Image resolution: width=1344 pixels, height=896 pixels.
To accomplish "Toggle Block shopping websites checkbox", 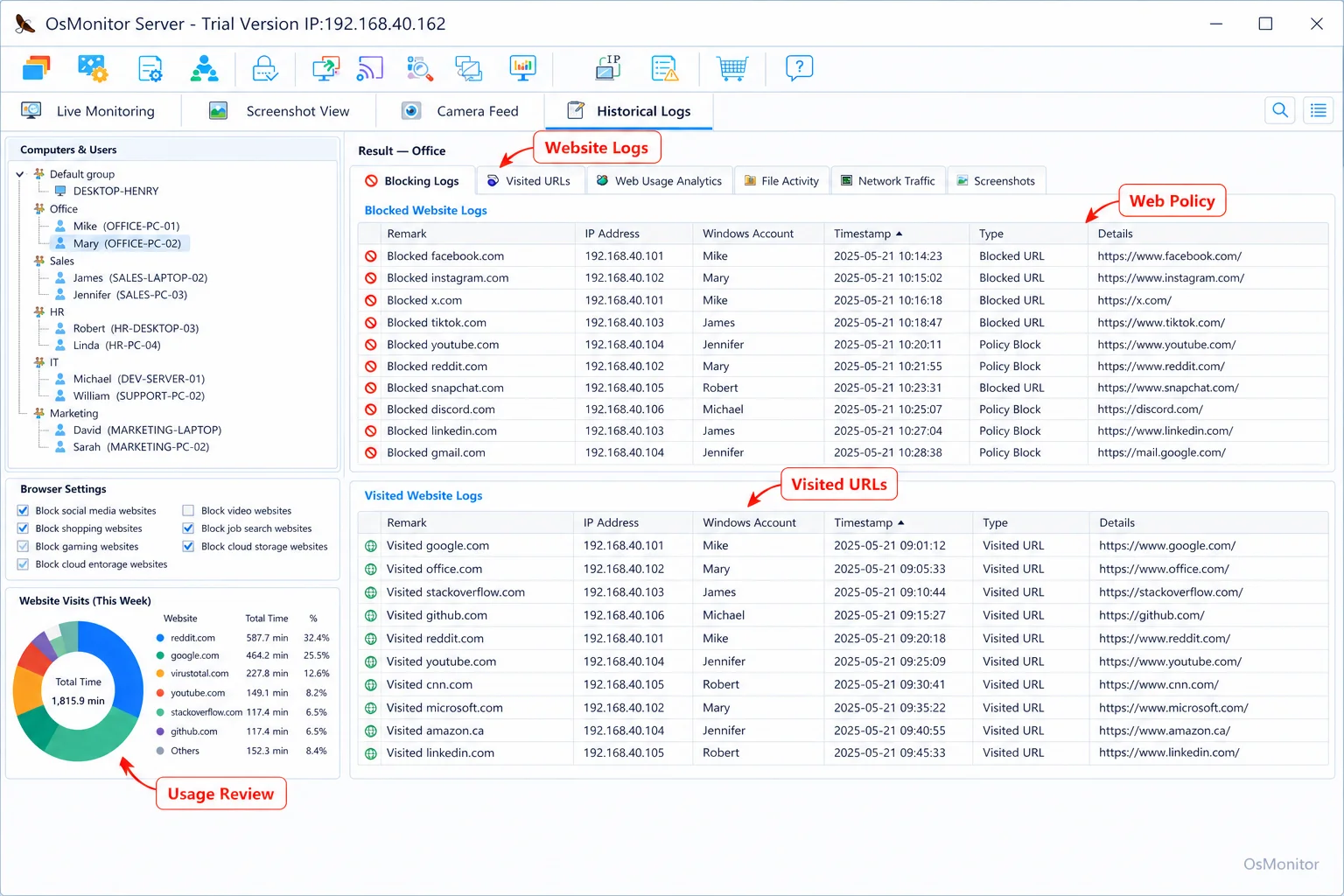I will coord(23,528).
